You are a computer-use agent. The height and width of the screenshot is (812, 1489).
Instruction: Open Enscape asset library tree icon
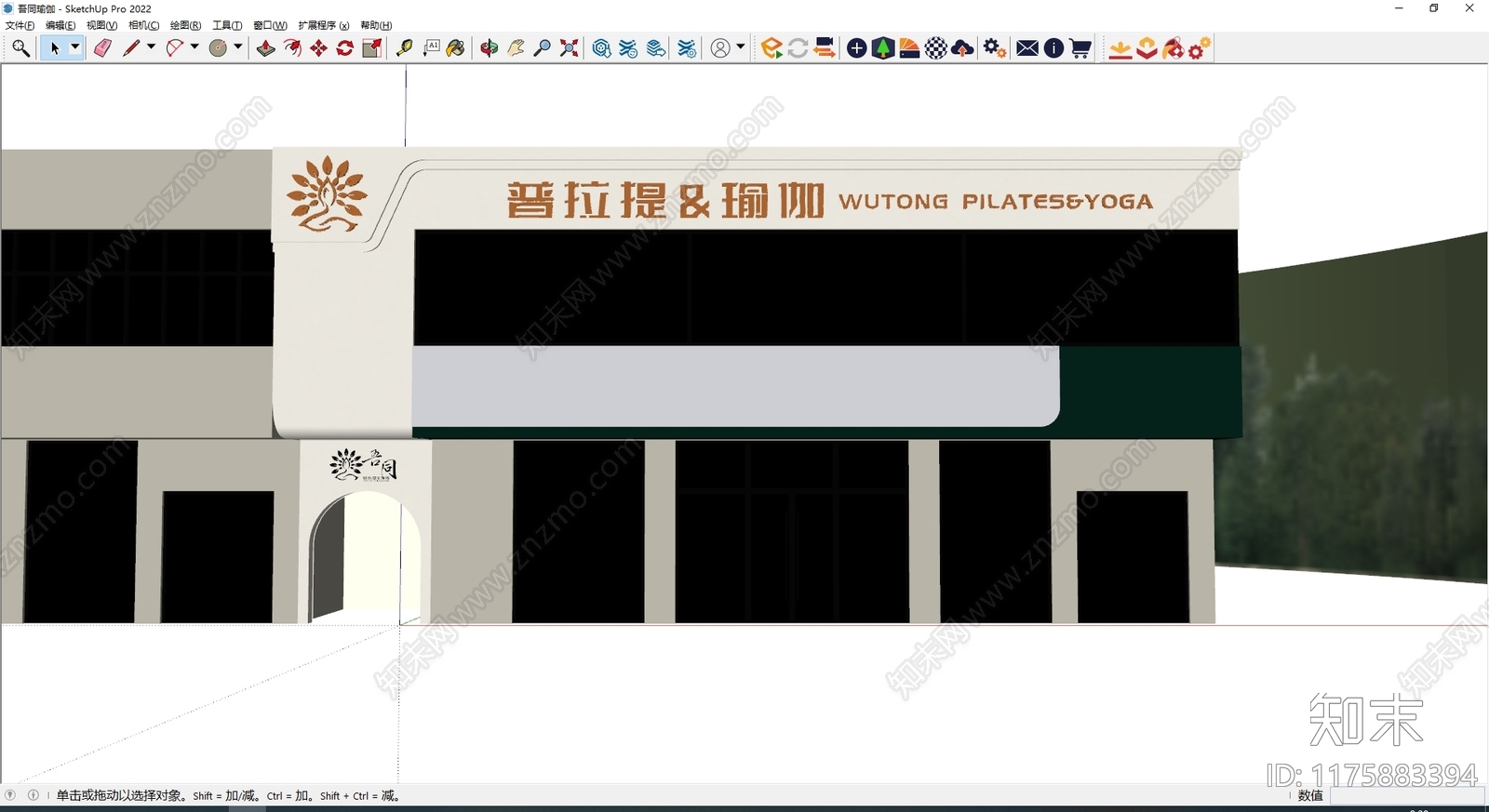tap(883, 48)
